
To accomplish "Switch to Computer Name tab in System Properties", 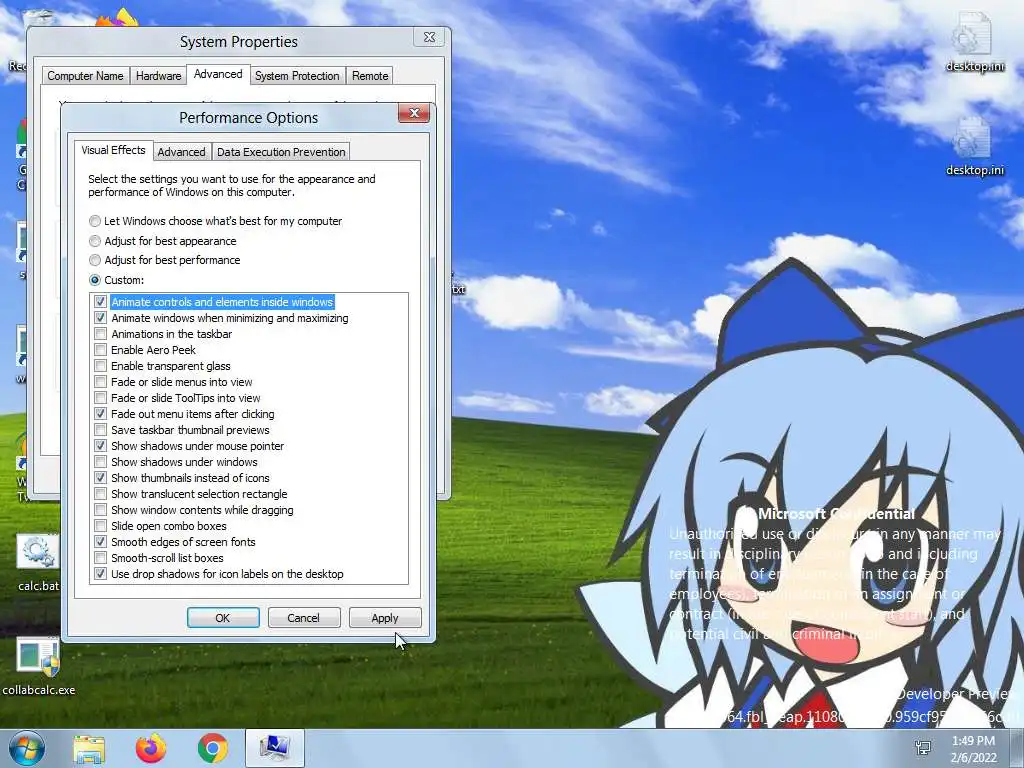I will tap(85, 76).
